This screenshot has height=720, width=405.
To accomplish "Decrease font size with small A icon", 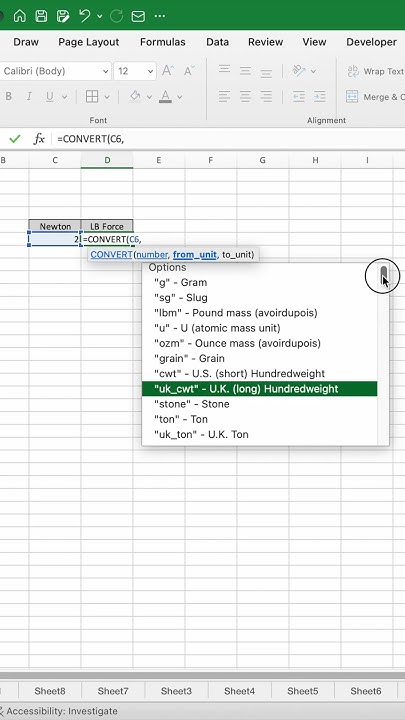I will click(188, 71).
